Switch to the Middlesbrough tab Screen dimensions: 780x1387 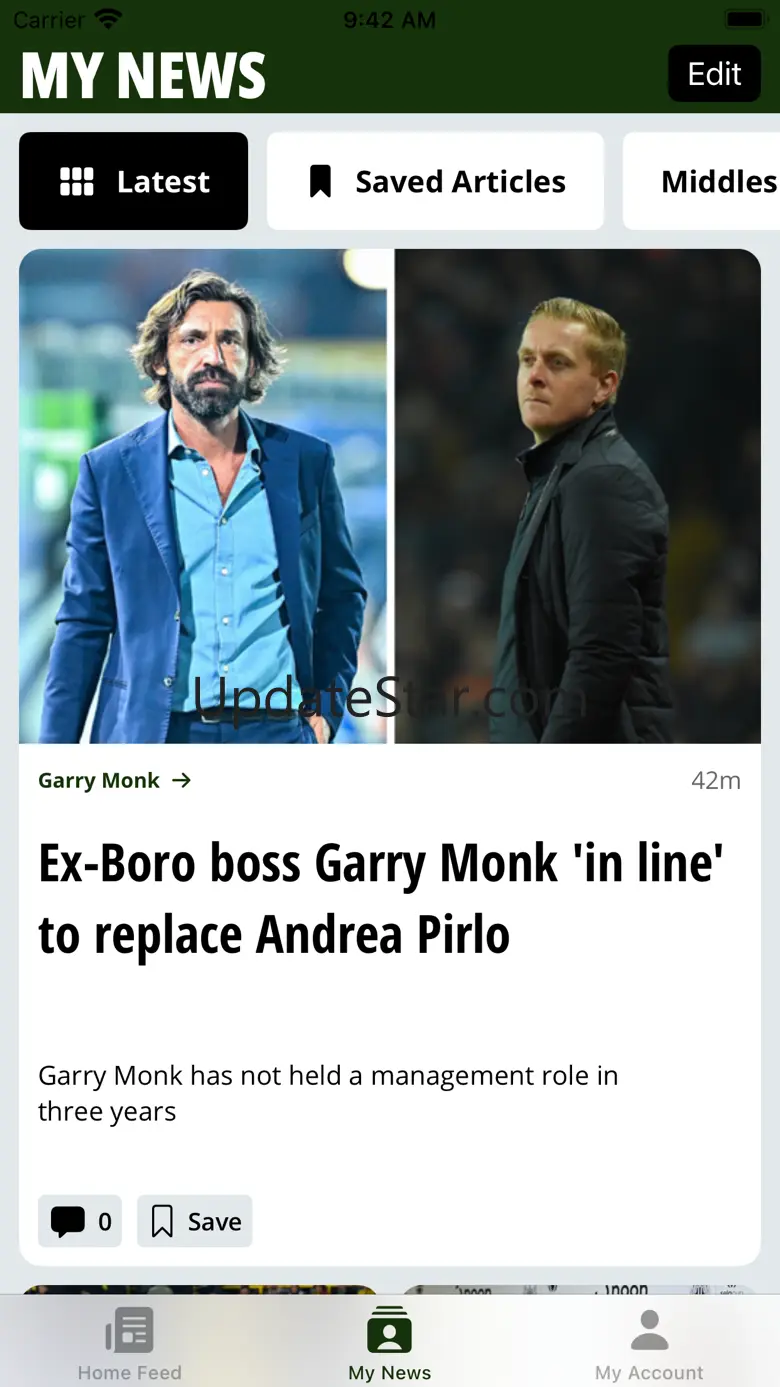[x=702, y=181]
